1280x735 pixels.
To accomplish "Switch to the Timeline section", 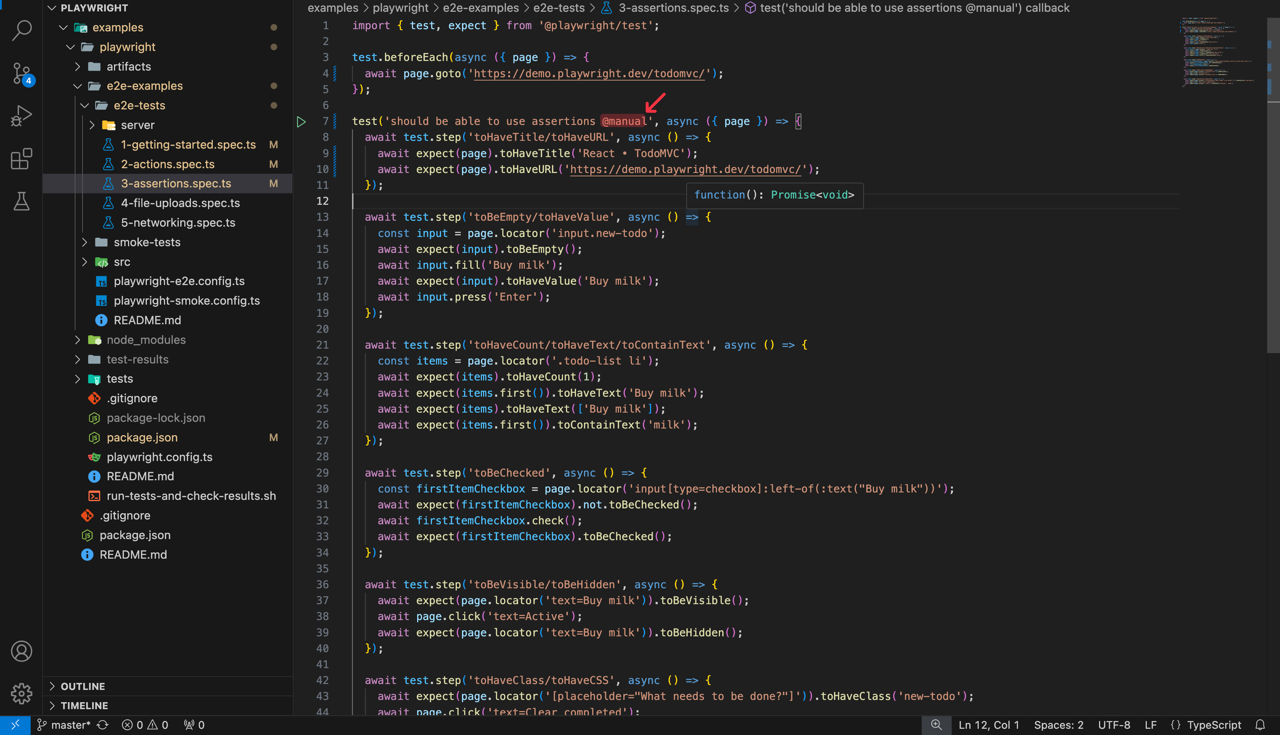I will coord(83,705).
